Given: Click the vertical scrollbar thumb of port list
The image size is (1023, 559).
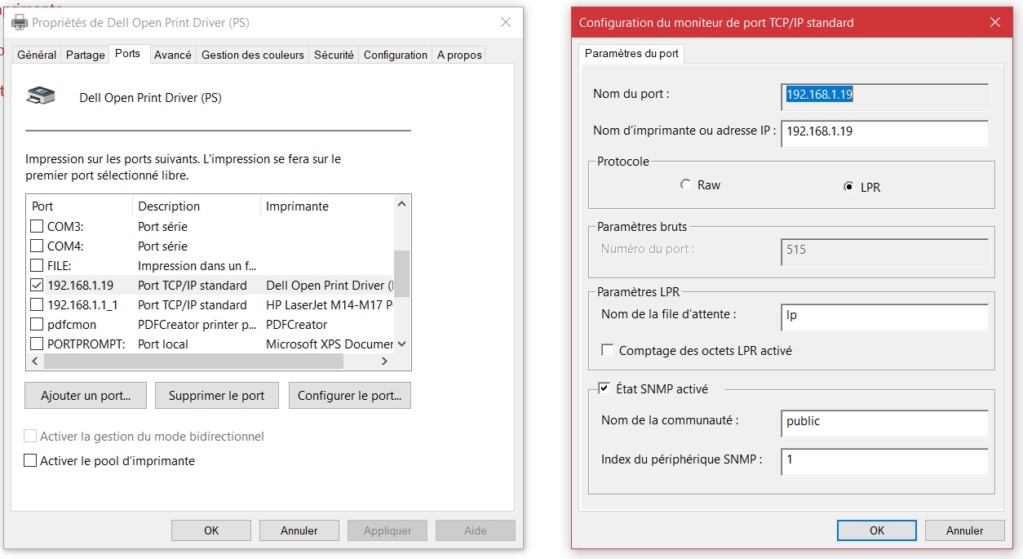Looking at the screenshot, I should (x=402, y=273).
